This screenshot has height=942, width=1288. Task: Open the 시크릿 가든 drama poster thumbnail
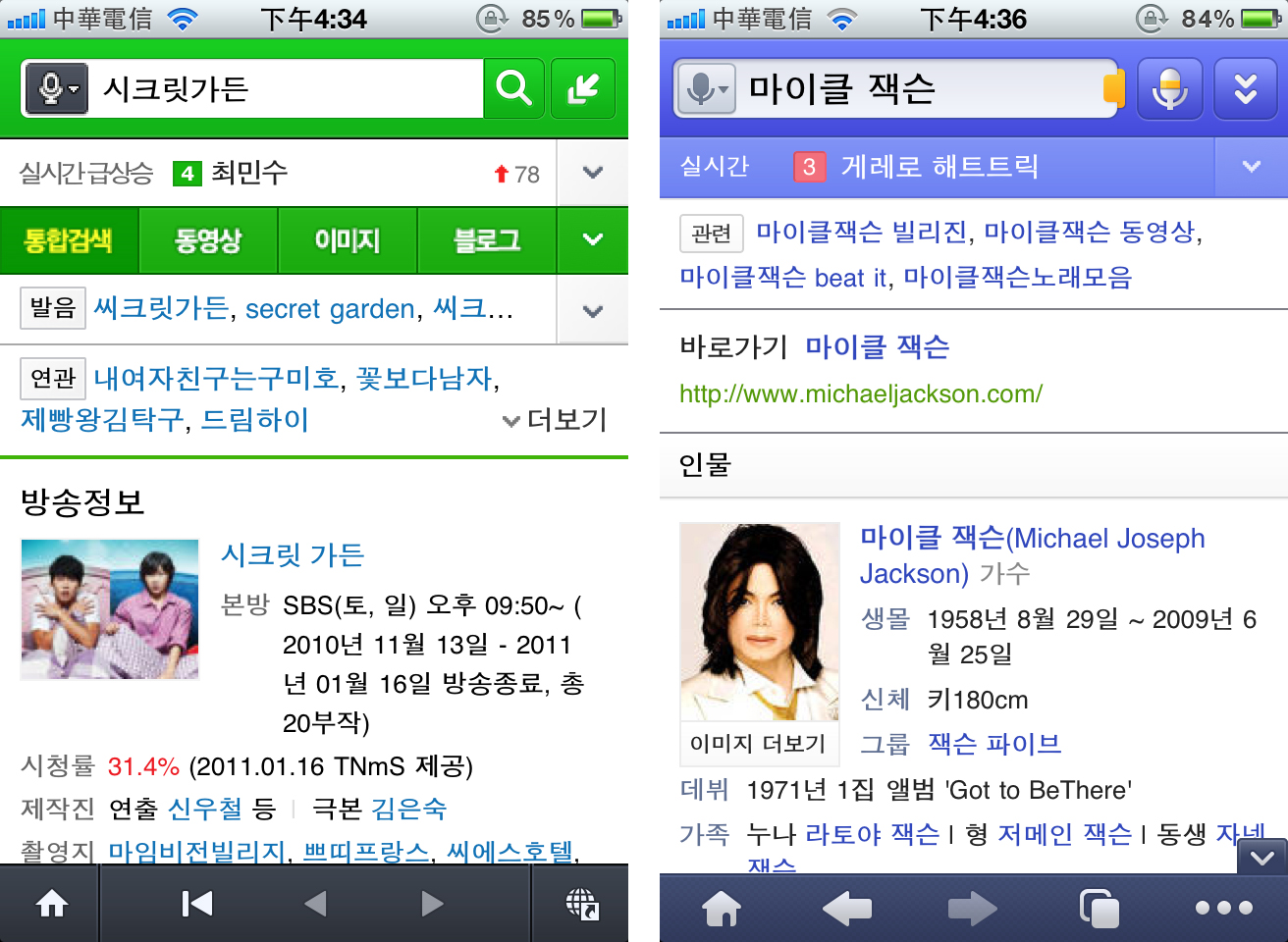[110, 609]
